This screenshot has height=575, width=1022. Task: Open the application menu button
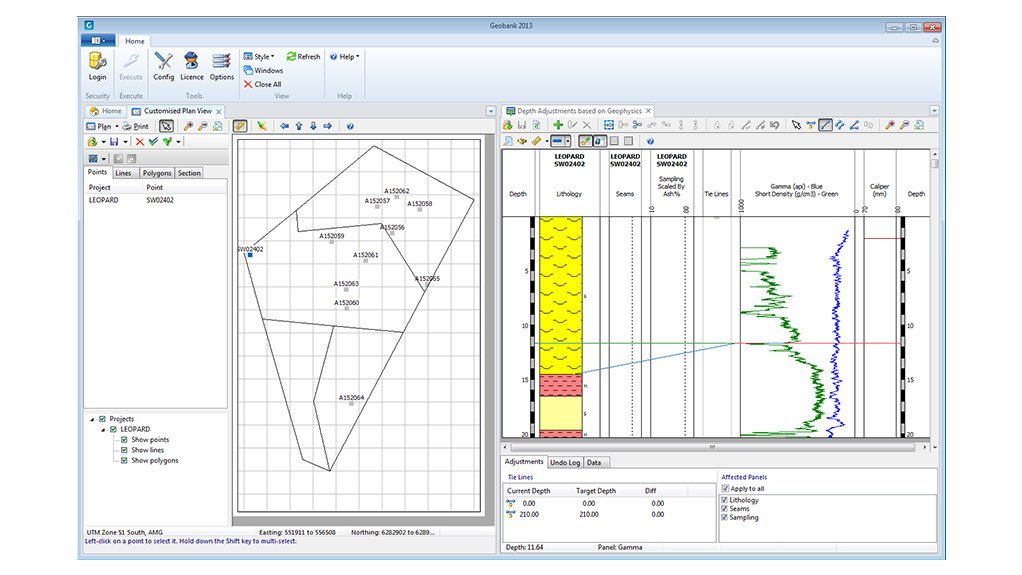click(98, 40)
